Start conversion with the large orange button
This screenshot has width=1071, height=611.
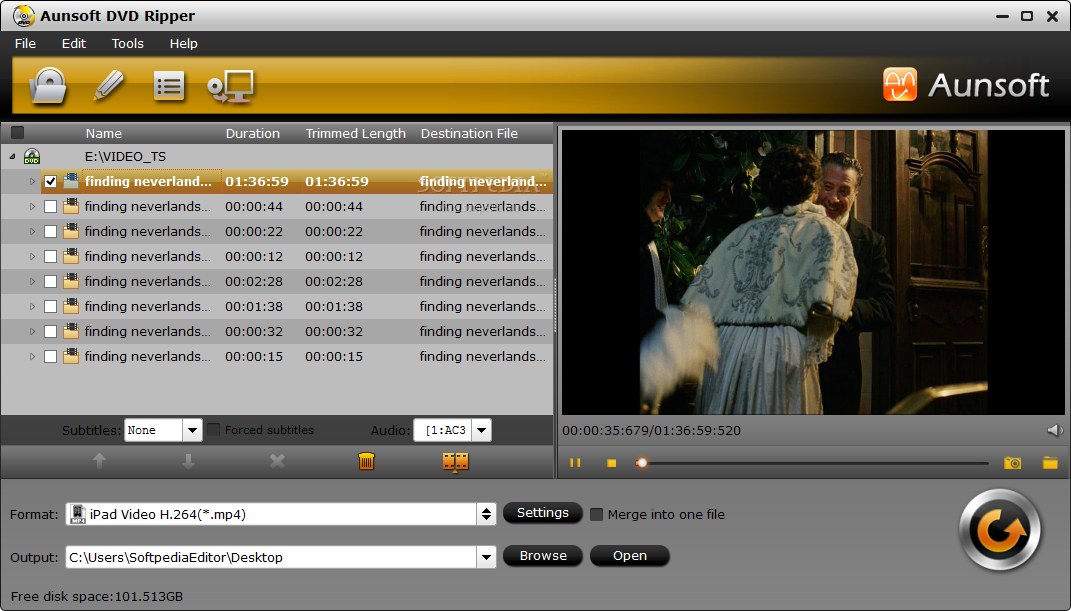point(1000,530)
